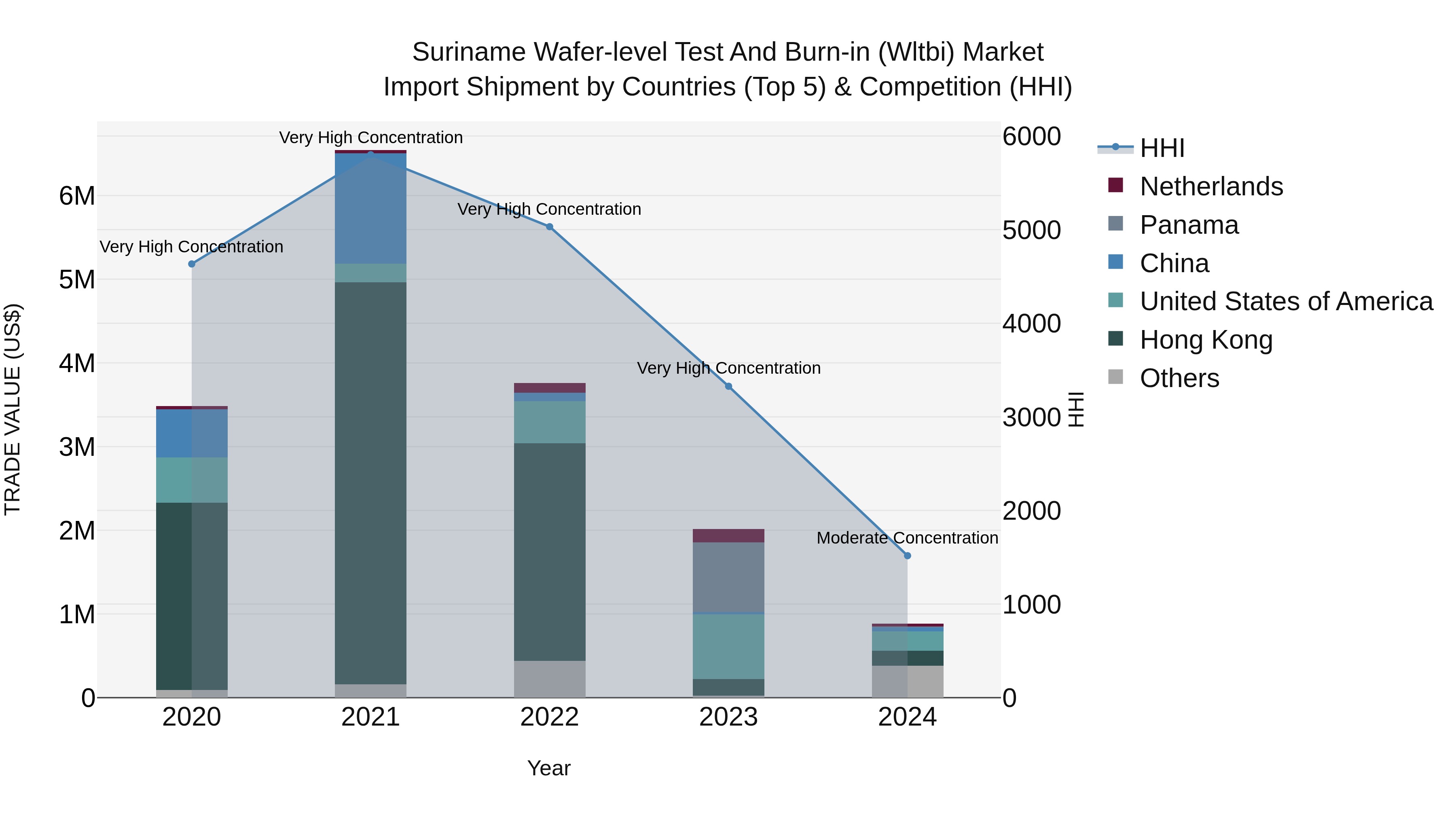
Task: Click the Panama slate color swatch
Action: 1116,223
